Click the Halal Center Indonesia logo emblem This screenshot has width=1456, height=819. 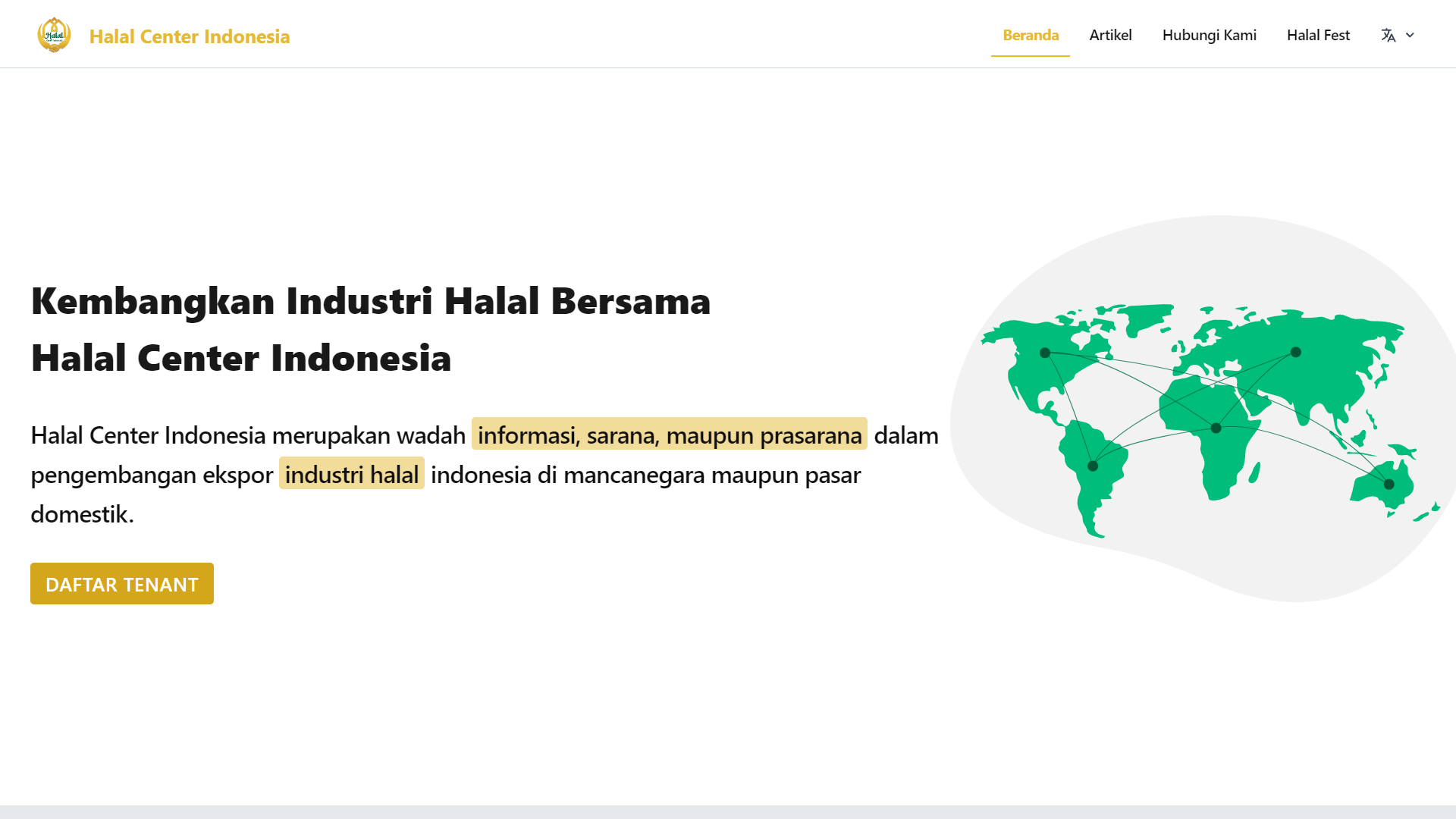click(x=54, y=33)
